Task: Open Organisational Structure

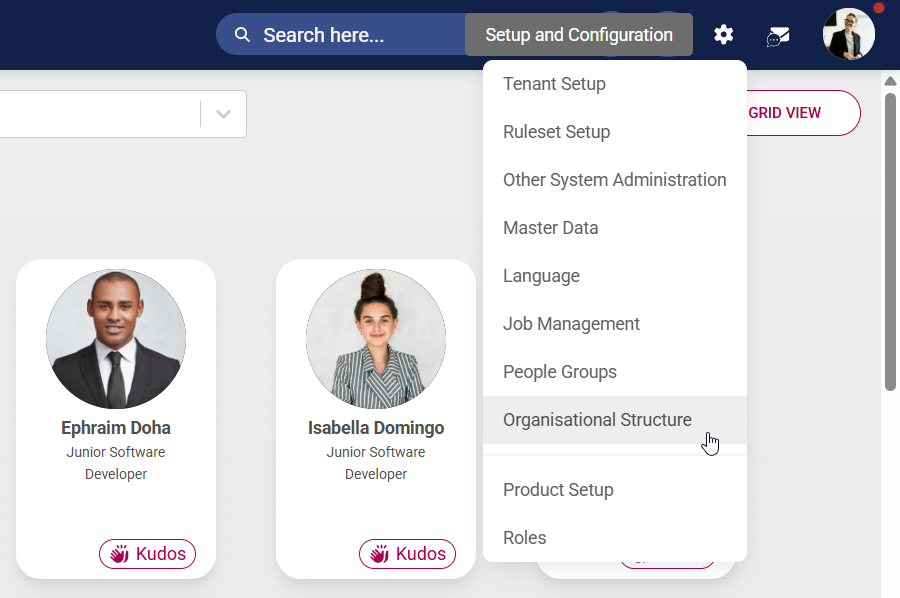Action: (597, 420)
